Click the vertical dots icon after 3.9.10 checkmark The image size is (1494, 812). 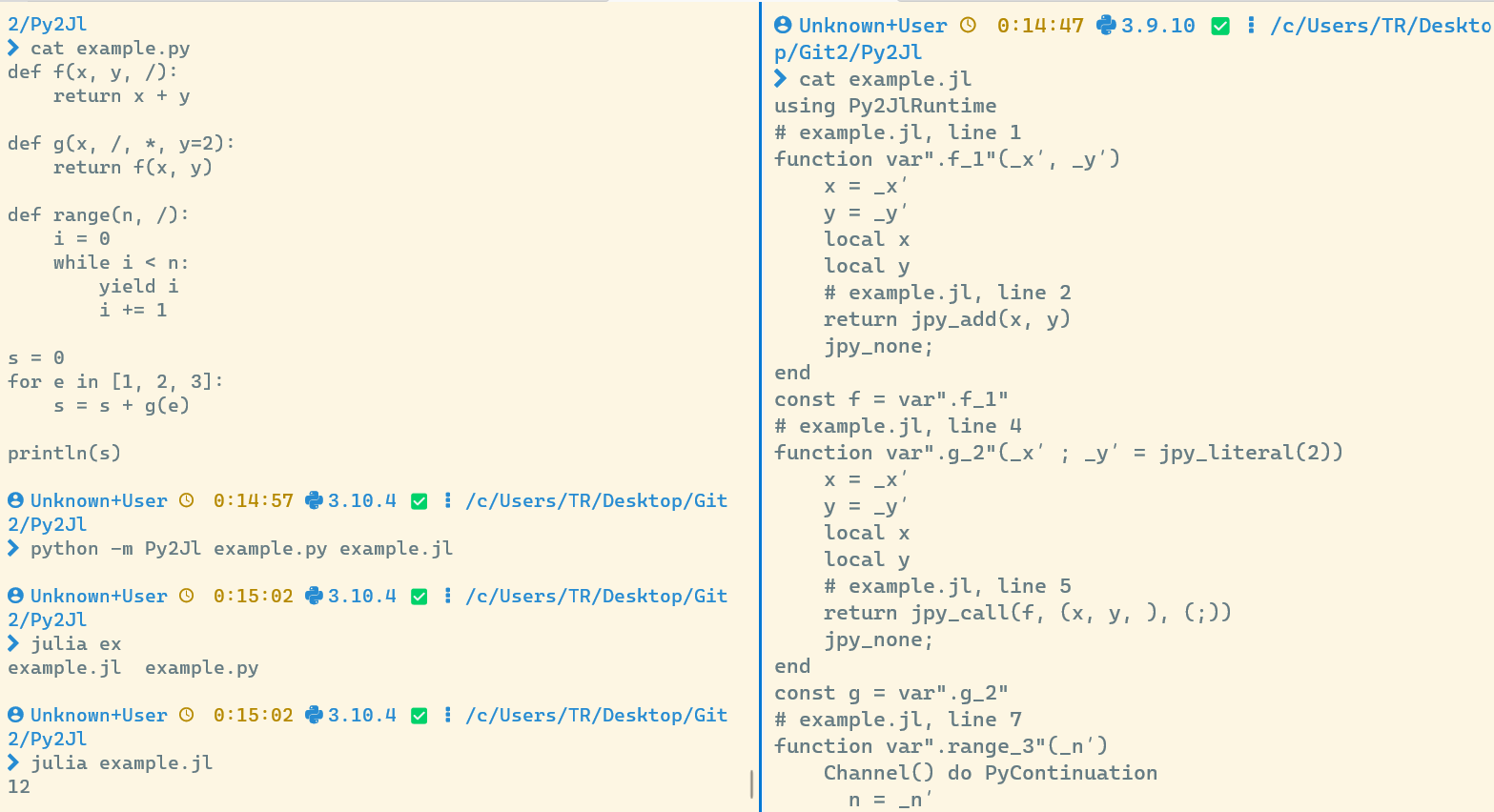coord(1251,26)
